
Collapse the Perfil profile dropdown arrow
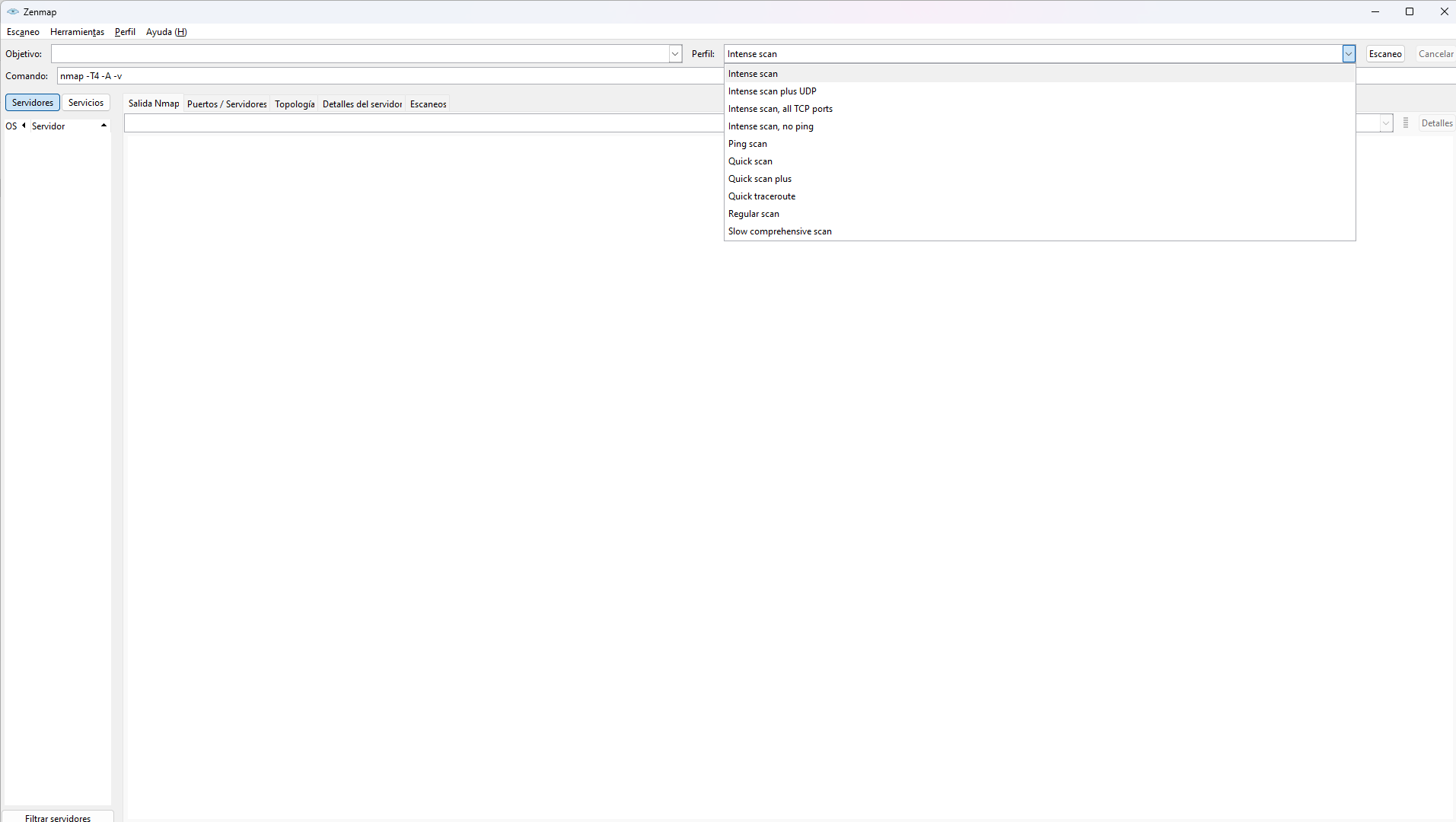pyautogui.click(x=1349, y=54)
